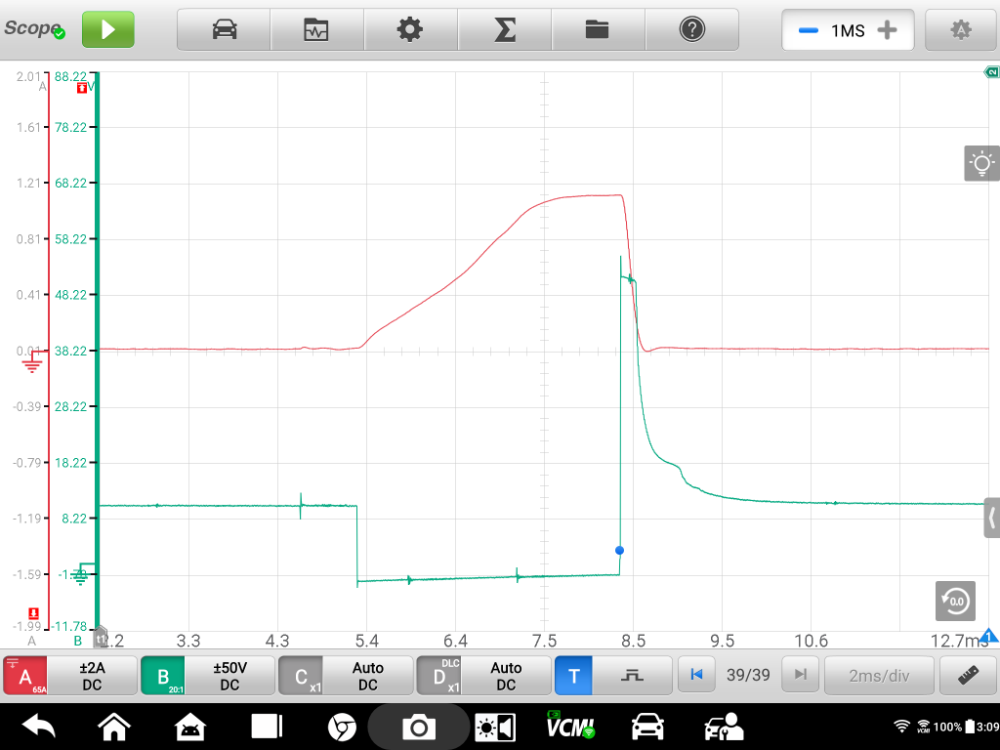This screenshot has height=750, width=1000.
Task: Open the waveform preset library icon
Action: click(316, 30)
